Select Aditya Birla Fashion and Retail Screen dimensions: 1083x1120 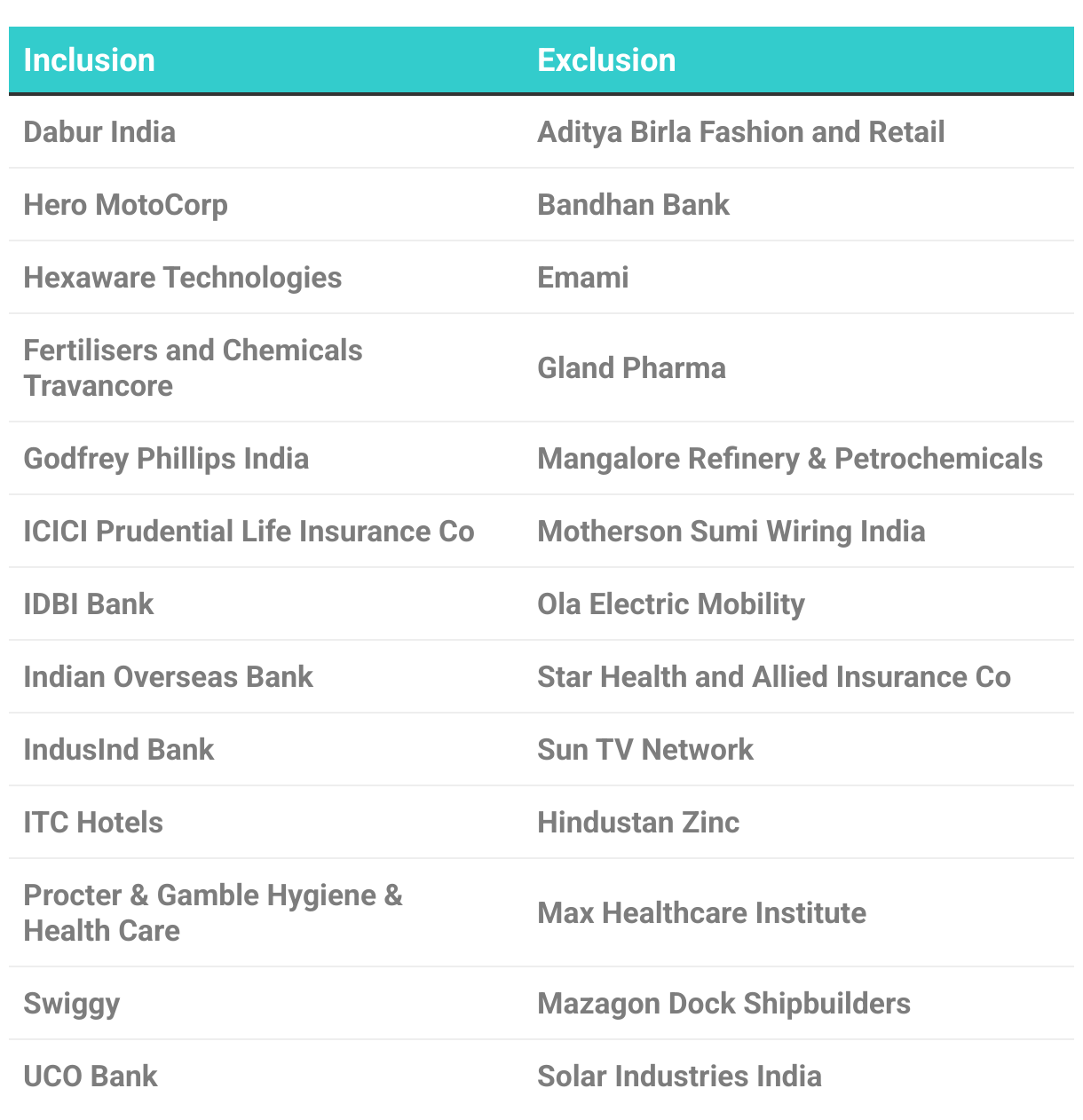740,132
